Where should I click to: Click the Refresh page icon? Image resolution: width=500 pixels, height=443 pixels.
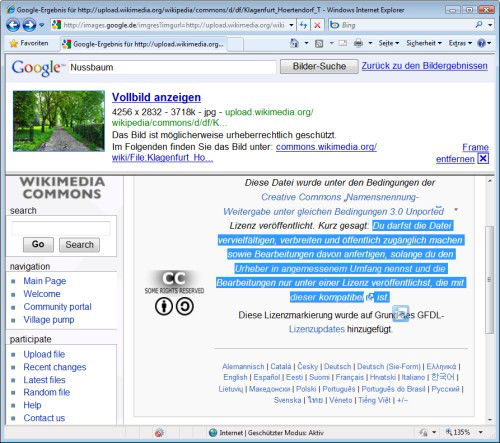(x=304, y=25)
